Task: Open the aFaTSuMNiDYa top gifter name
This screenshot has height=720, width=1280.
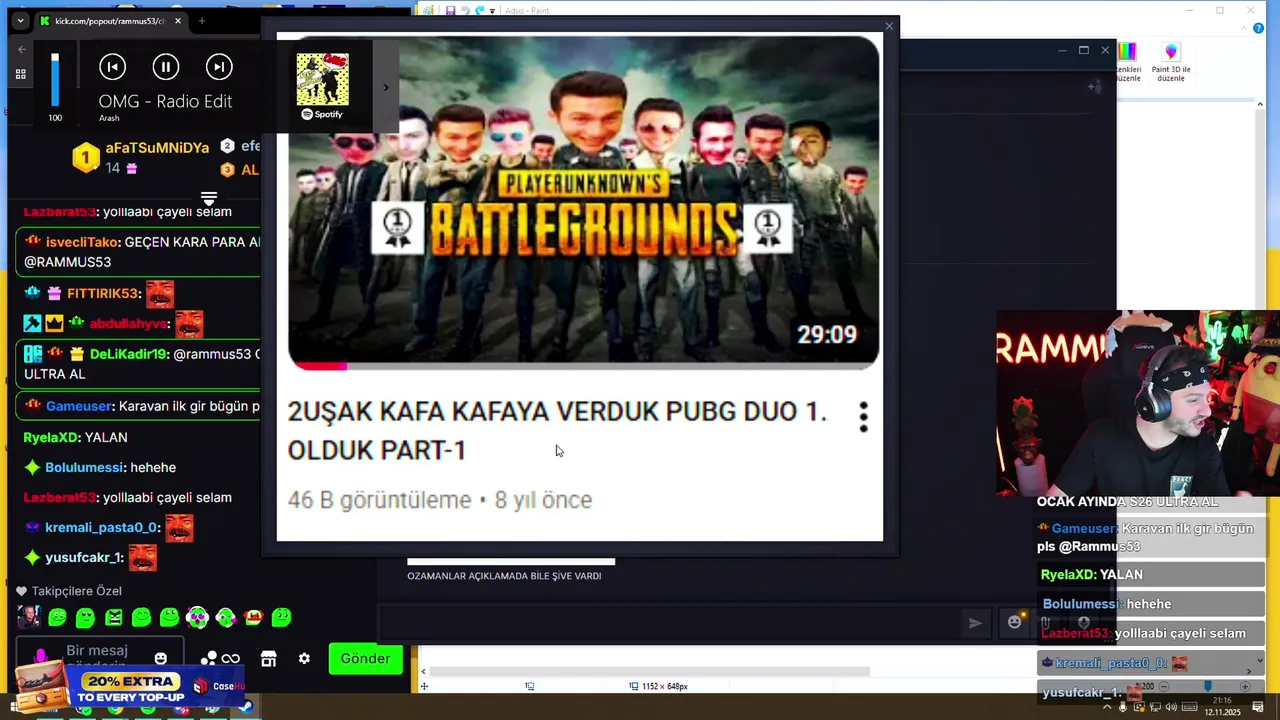Action: pos(157,148)
